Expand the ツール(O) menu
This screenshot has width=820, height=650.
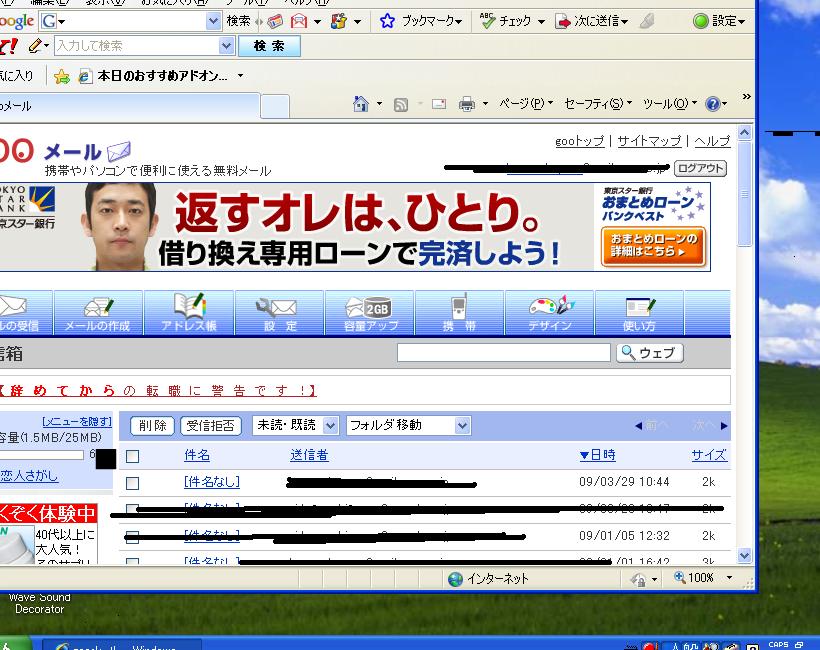(x=669, y=104)
